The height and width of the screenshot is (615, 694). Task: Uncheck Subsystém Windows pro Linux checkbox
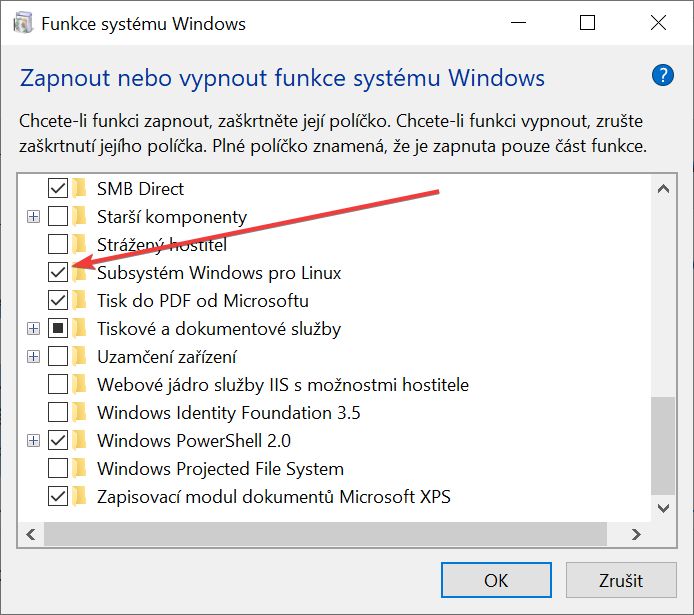[58, 273]
